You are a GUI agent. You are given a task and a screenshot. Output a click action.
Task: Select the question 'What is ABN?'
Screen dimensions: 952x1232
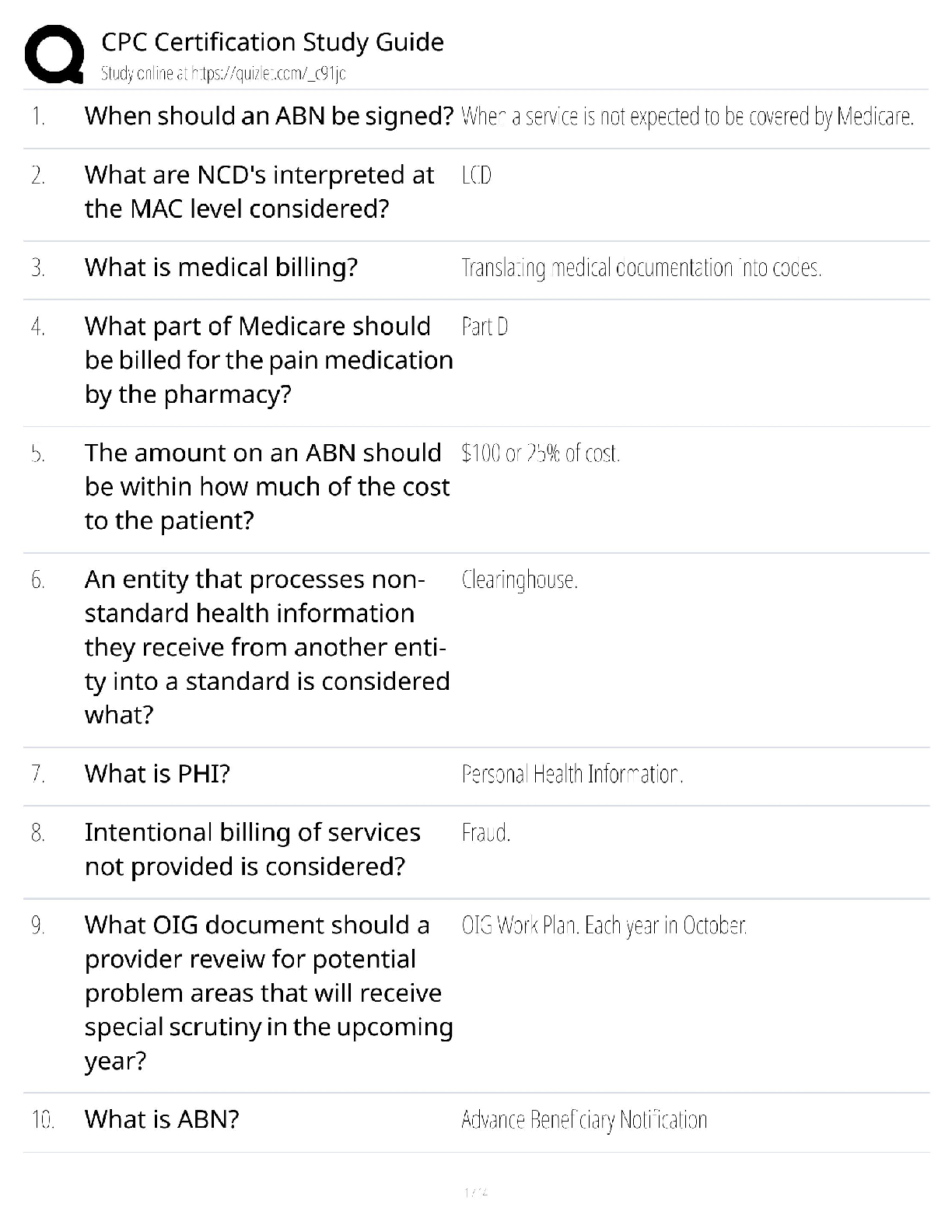162,1119
